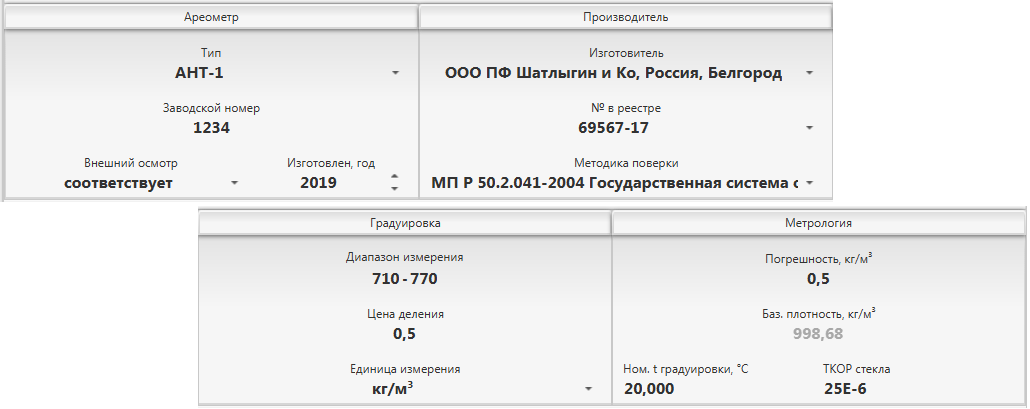1030x409 pixels.
Task: Click the Производитель panel header
Action: (625, 18)
